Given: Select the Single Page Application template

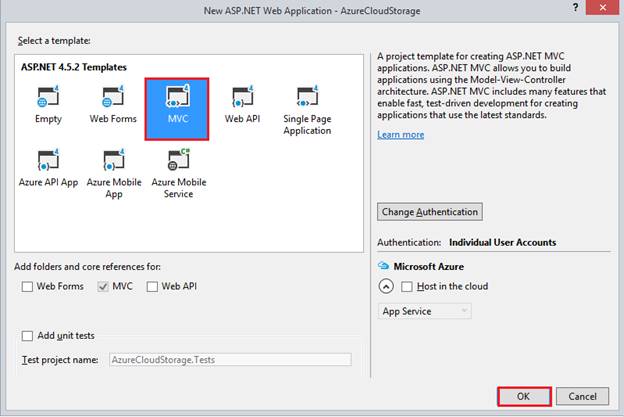Looking at the screenshot, I should (x=308, y=99).
